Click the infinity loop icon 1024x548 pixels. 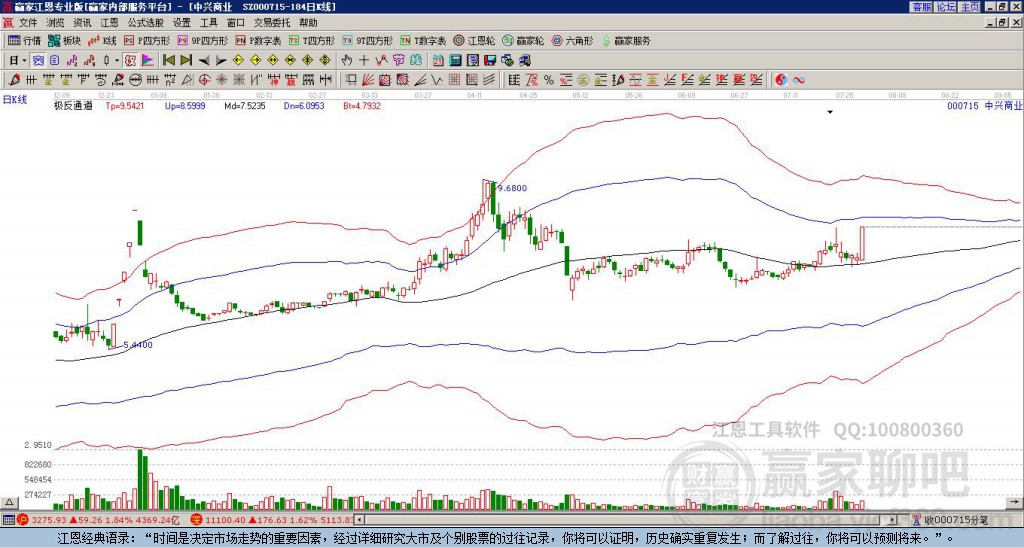[799, 80]
